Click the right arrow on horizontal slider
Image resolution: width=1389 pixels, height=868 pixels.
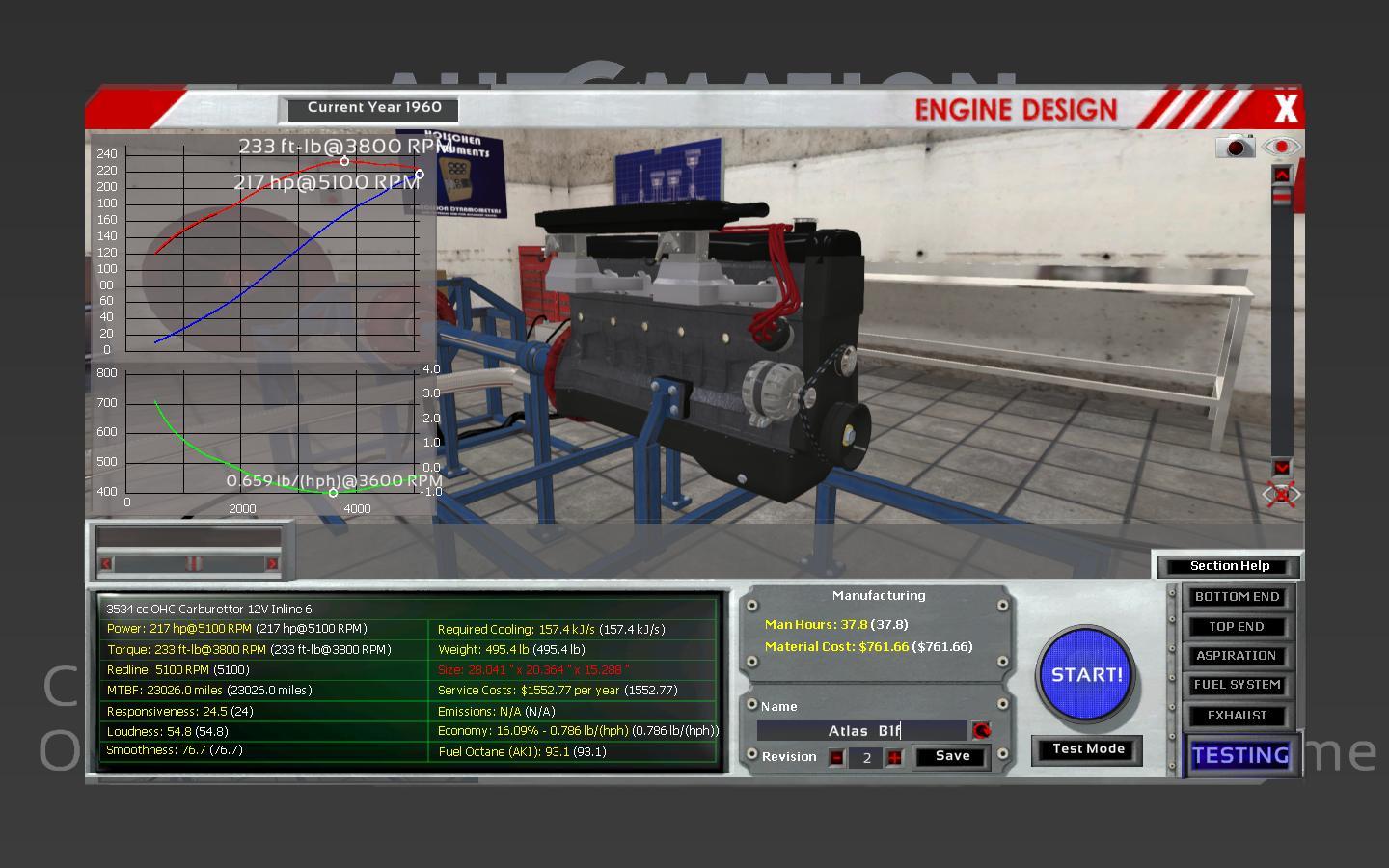(x=272, y=563)
